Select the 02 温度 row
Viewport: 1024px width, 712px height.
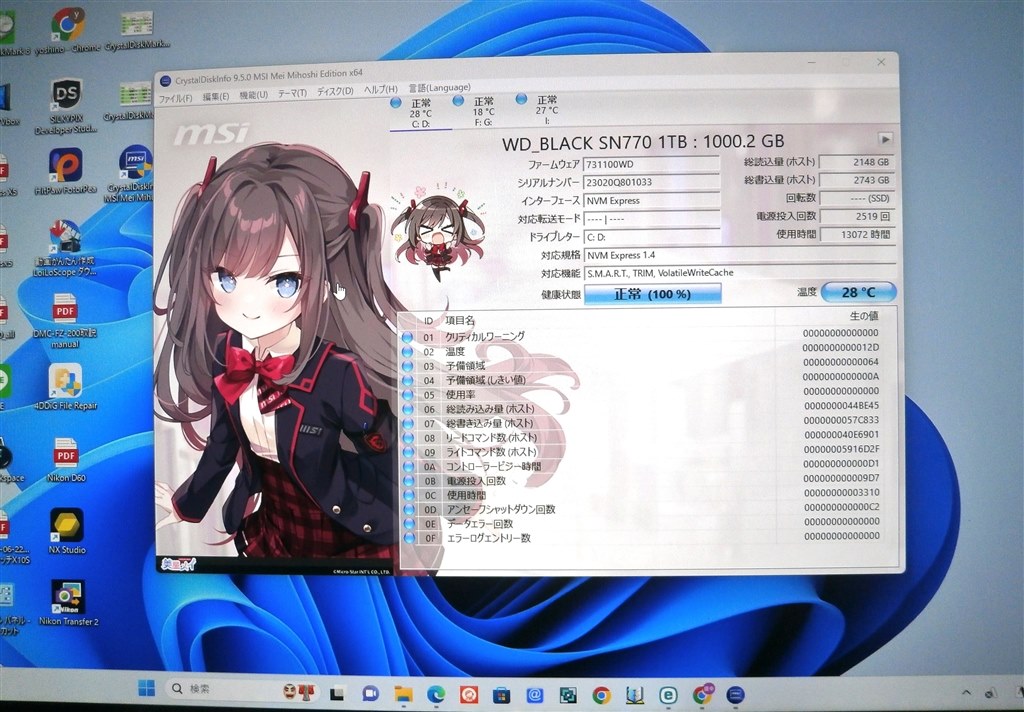tap(647, 351)
